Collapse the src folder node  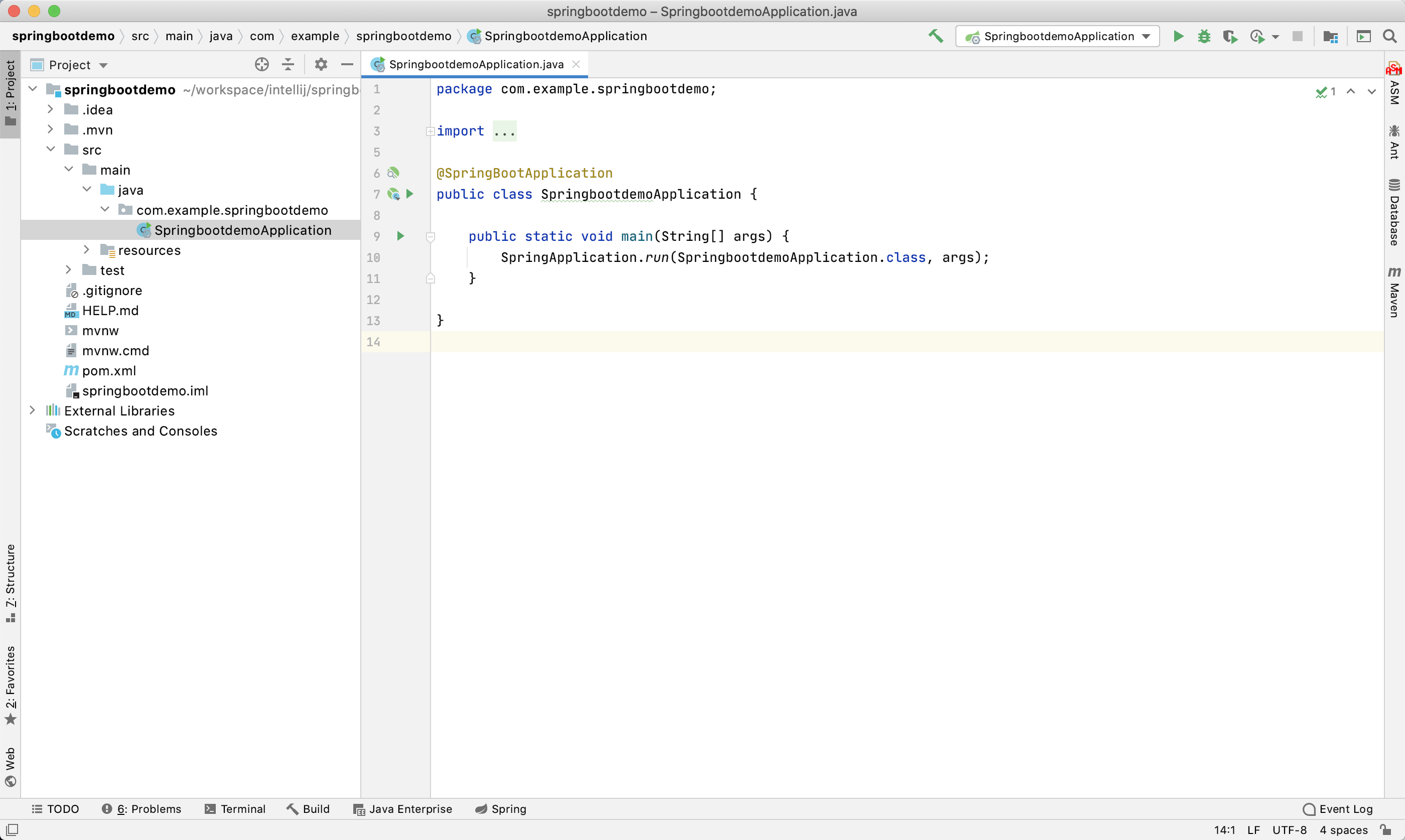(50, 150)
